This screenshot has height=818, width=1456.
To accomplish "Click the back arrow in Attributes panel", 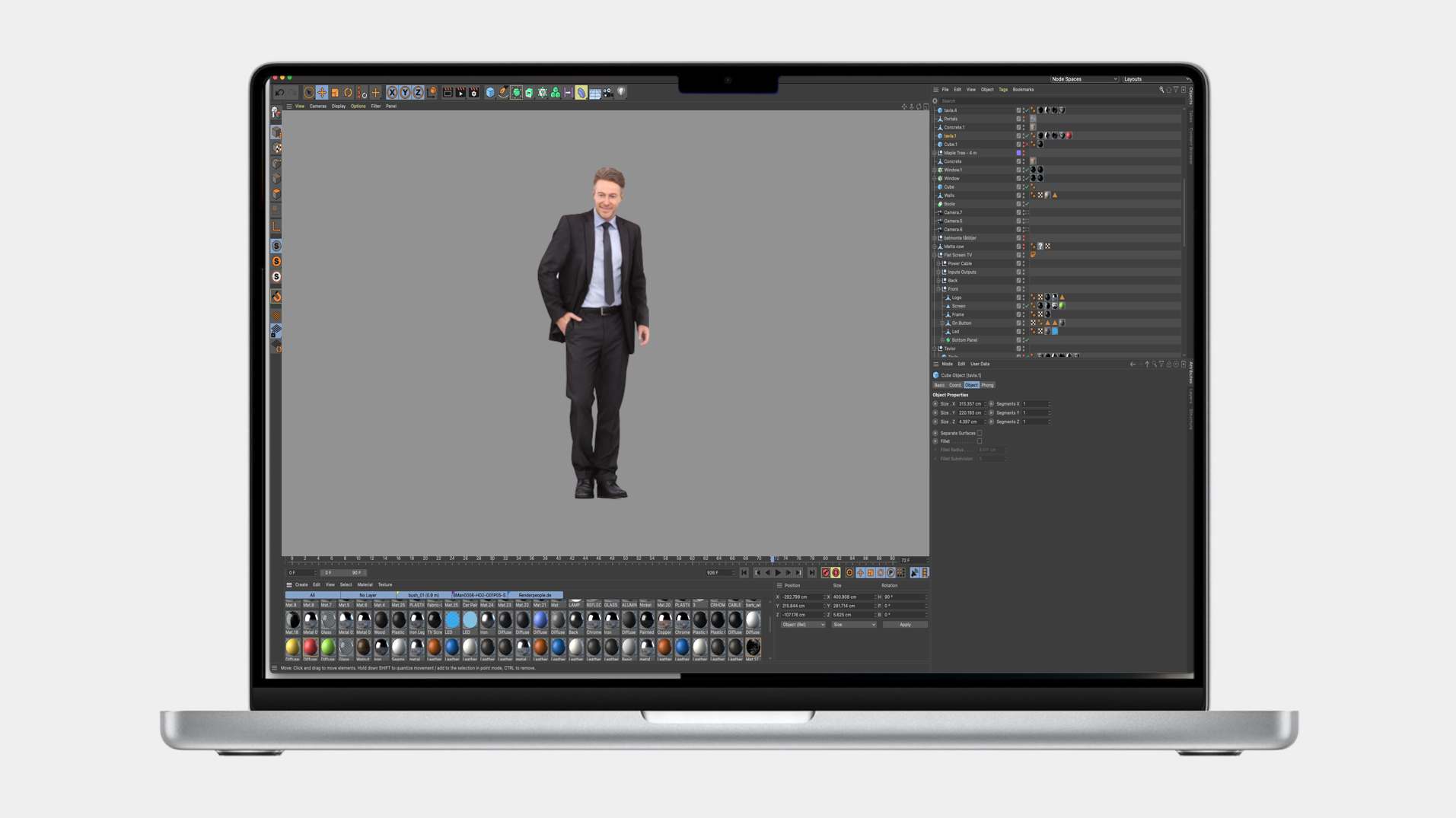I will tap(1133, 364).
